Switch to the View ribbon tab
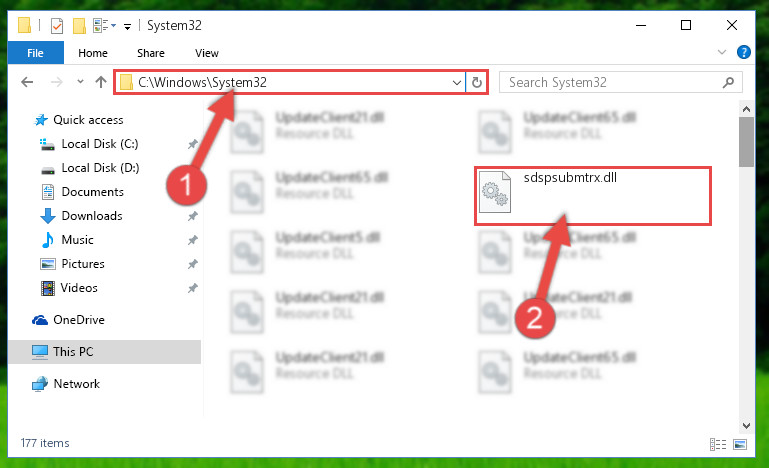The height and width of the screenshot is (468, 769). point(206,53)
